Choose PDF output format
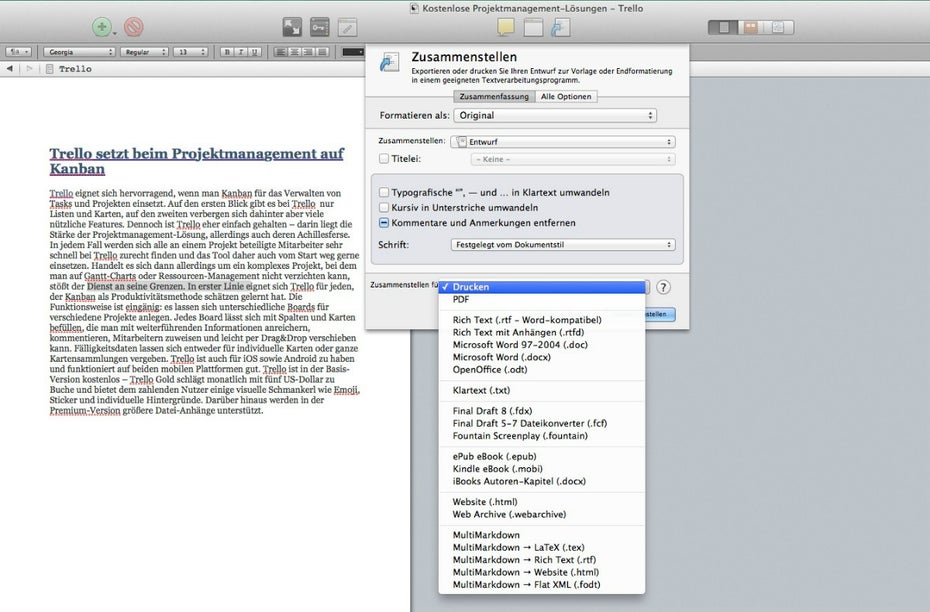930x612 pixels. [542, 299]
